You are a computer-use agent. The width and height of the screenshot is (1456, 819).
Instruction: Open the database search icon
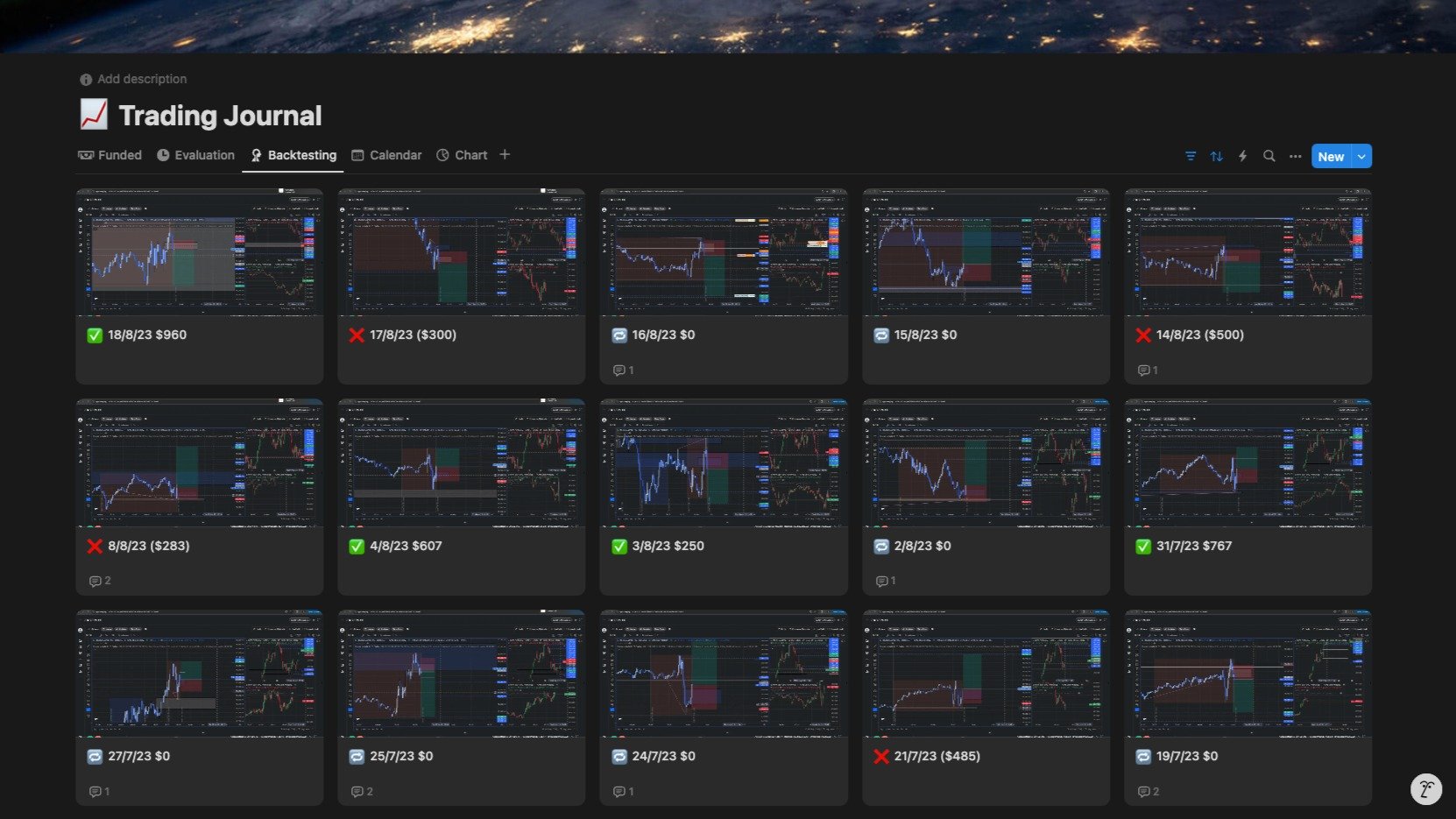1269,156
